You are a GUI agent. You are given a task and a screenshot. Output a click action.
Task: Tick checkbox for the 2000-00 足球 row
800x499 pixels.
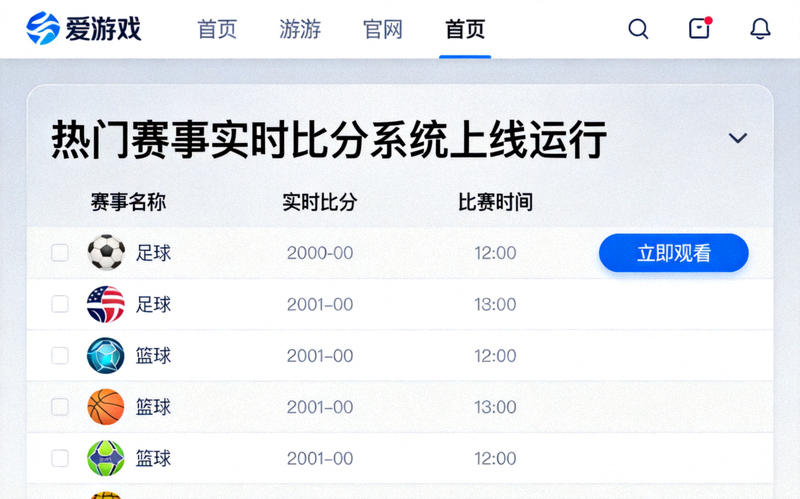pyautogui.click(x=60, y=253)
